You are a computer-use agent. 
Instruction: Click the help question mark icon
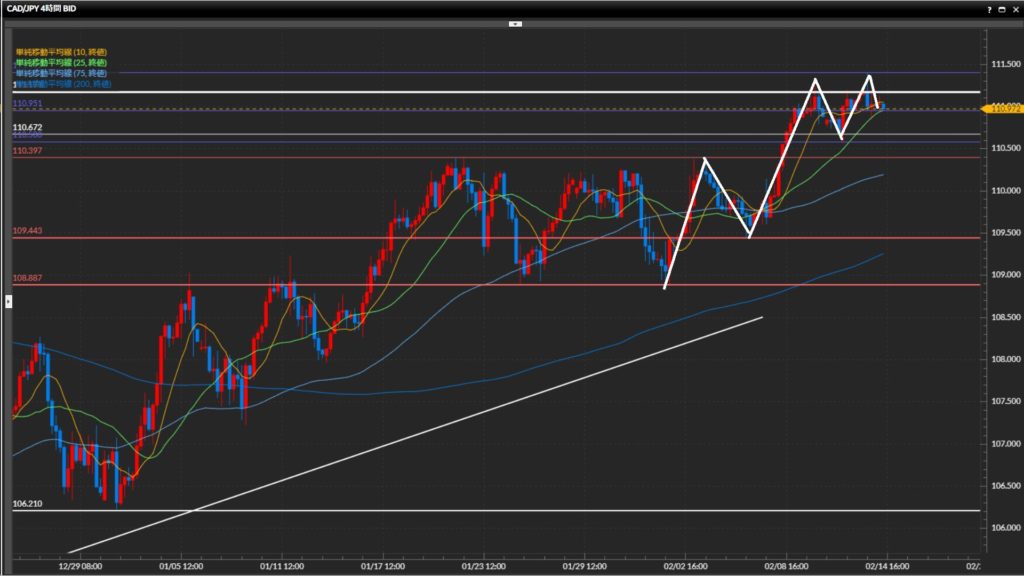point(989,9)
